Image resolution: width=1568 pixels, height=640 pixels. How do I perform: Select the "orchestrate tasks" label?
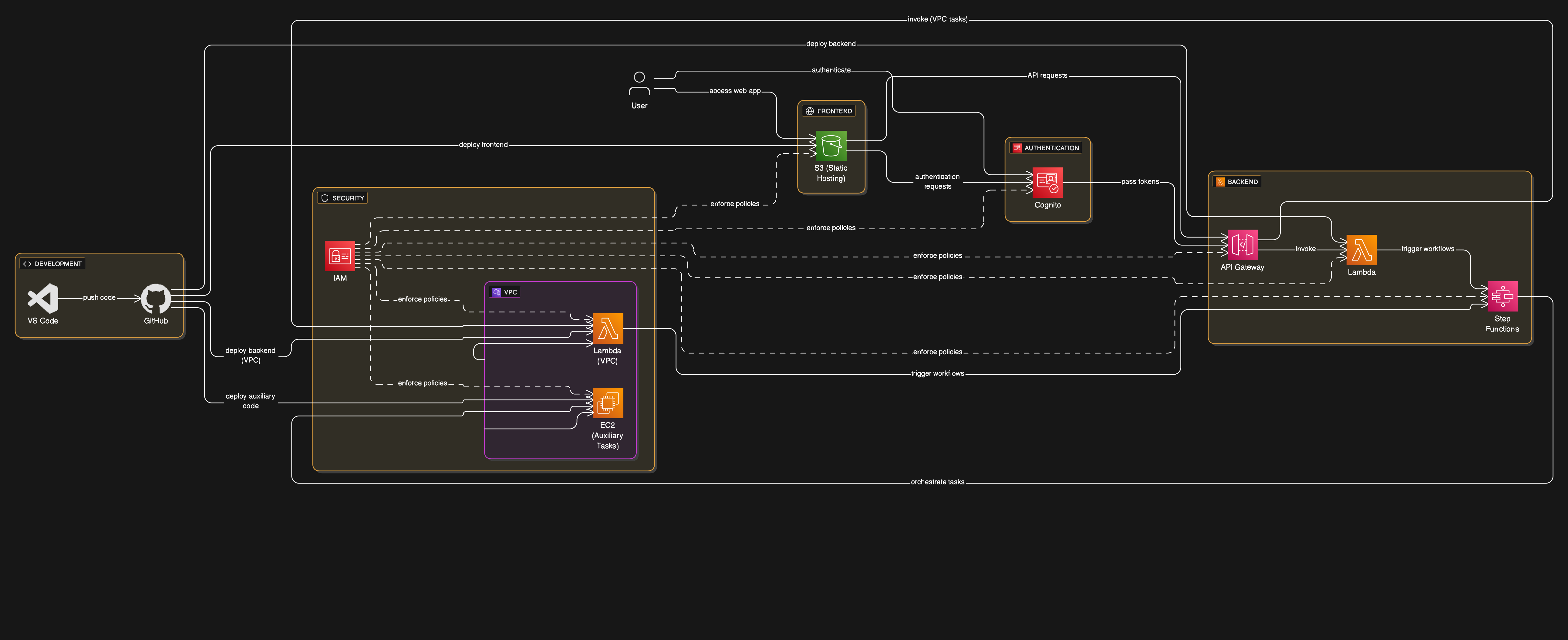point(937,482)
